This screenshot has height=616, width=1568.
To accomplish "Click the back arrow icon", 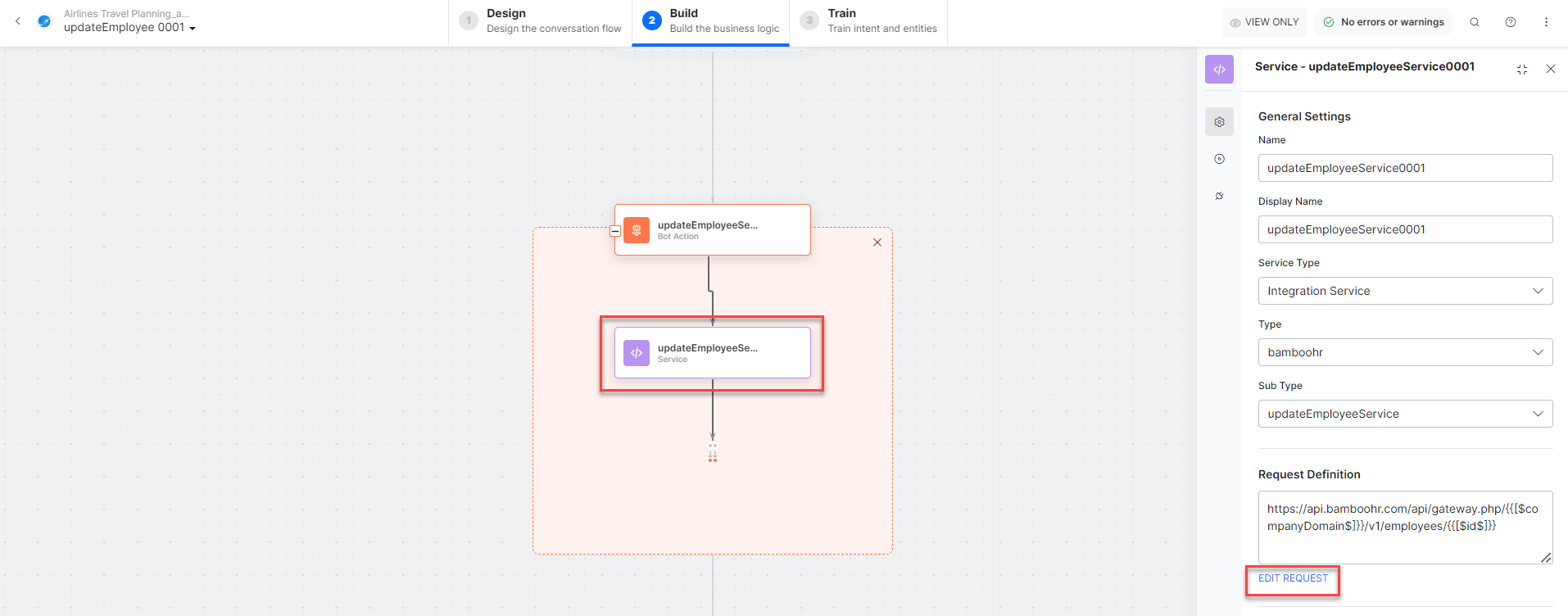I will click(x=18, y=21).
